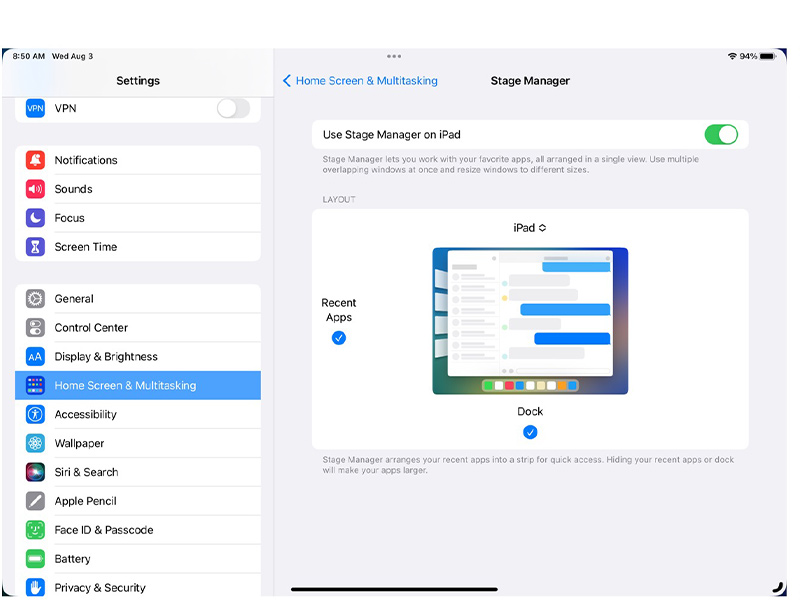Open the iPad layout dropdown
The image size is (800, 600).
(530, 228)
